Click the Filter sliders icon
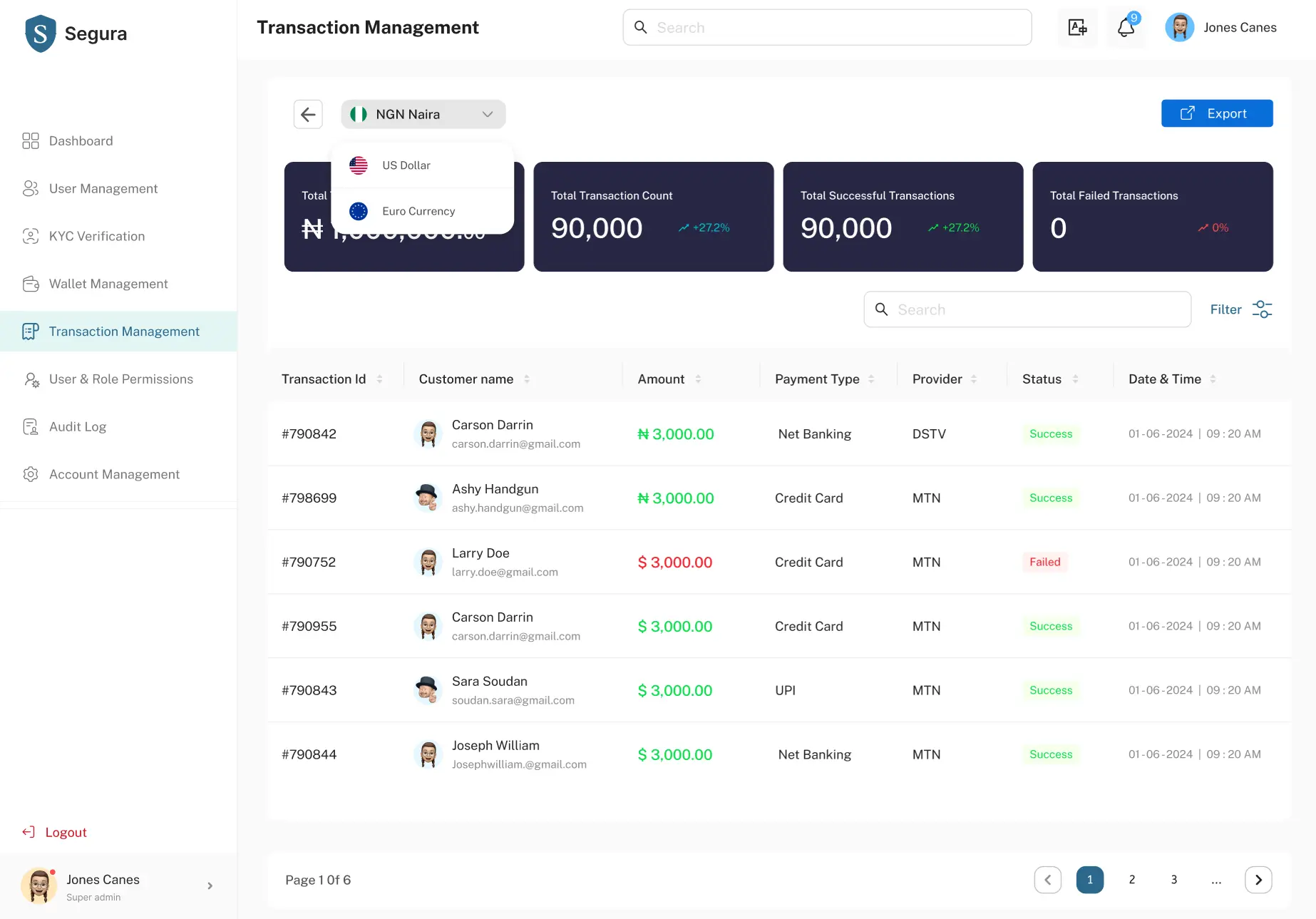 tap(1262, 309)
